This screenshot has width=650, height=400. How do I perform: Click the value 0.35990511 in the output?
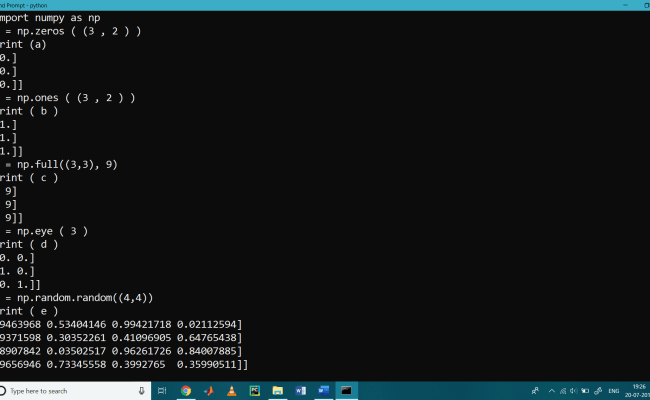206,364
